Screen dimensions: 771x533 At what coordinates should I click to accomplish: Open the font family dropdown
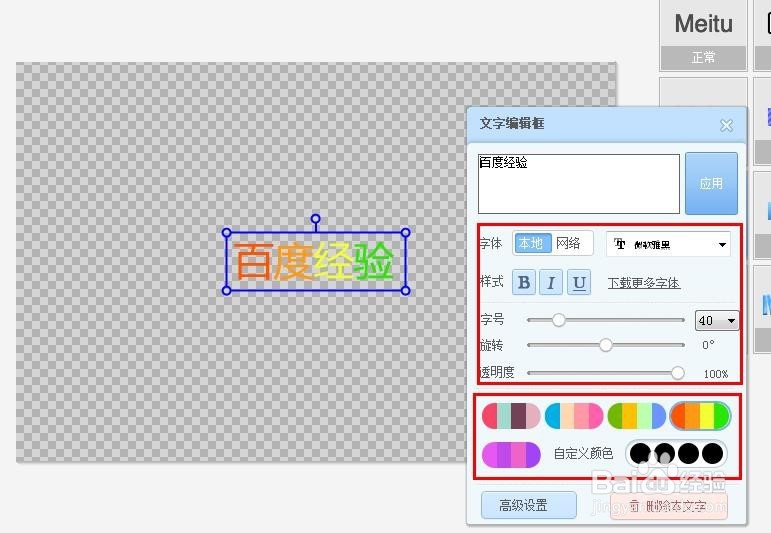point(668,244)
